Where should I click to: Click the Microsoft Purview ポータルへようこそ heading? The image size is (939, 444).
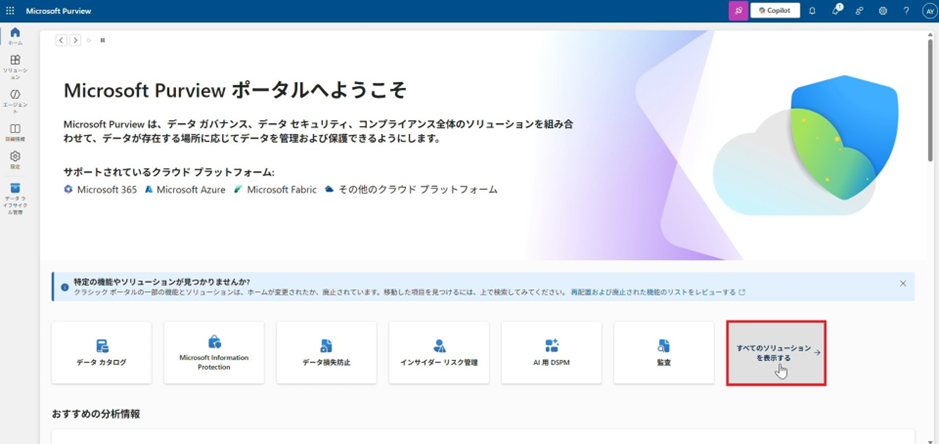pos(235,91)
